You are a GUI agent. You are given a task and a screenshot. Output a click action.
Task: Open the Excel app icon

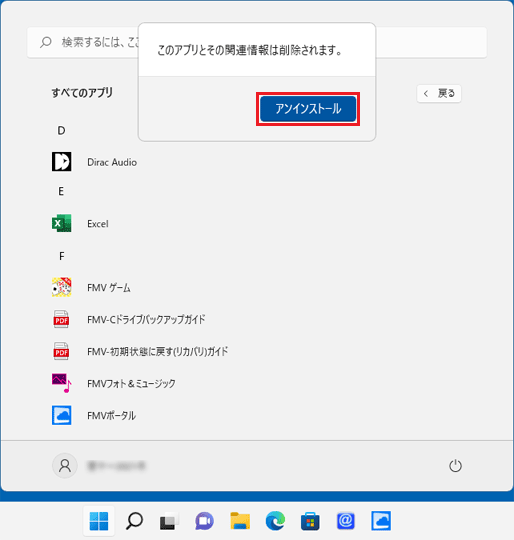pos(62,223)
